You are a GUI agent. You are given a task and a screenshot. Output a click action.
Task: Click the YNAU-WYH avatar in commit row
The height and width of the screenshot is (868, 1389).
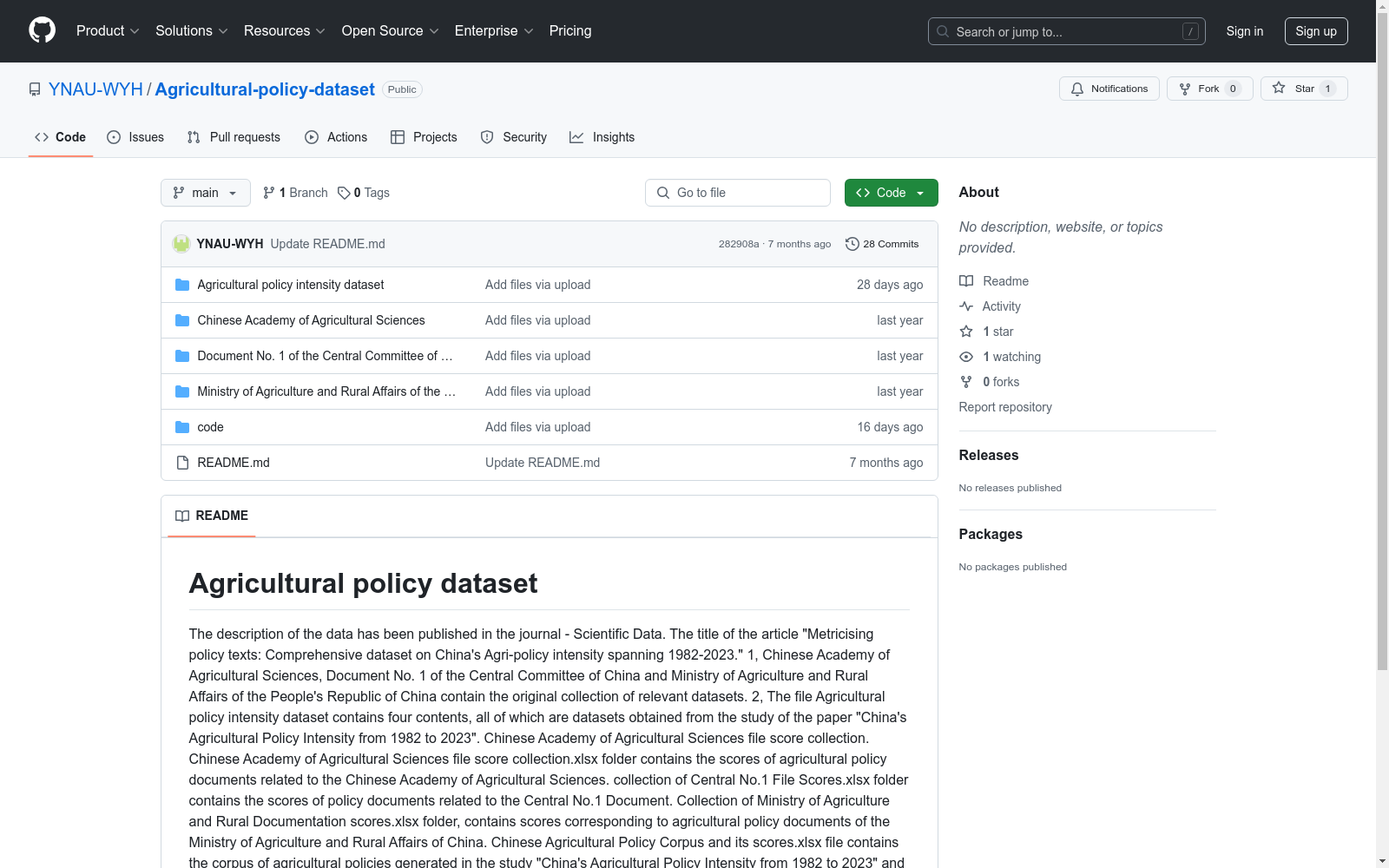click(x=181, y=244)
